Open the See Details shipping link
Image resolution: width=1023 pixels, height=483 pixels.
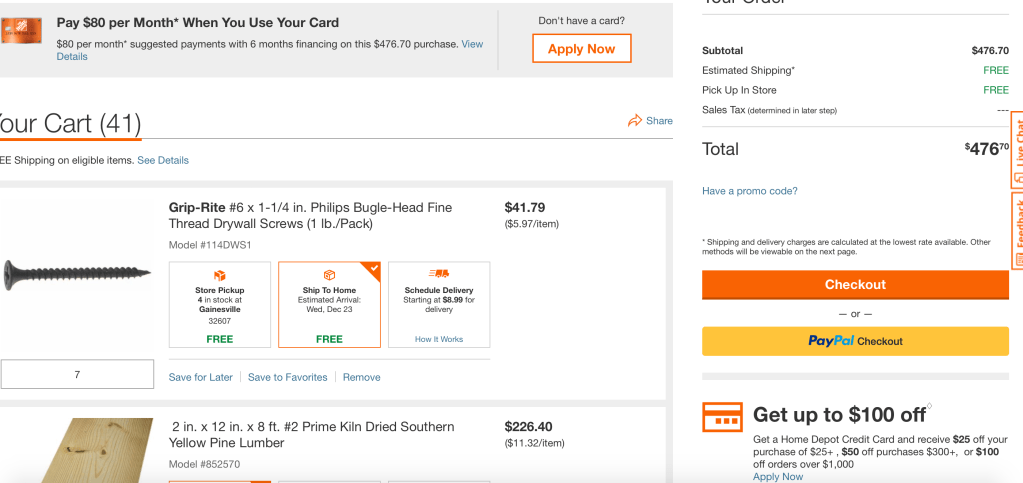[x=163, y=160]
